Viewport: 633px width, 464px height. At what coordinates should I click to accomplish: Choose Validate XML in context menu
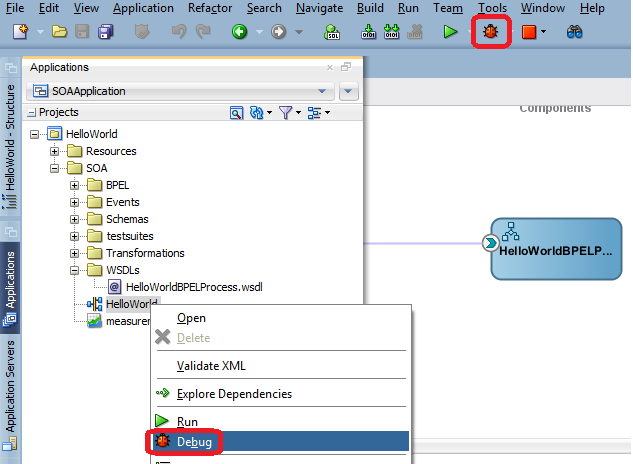(281, 365)
